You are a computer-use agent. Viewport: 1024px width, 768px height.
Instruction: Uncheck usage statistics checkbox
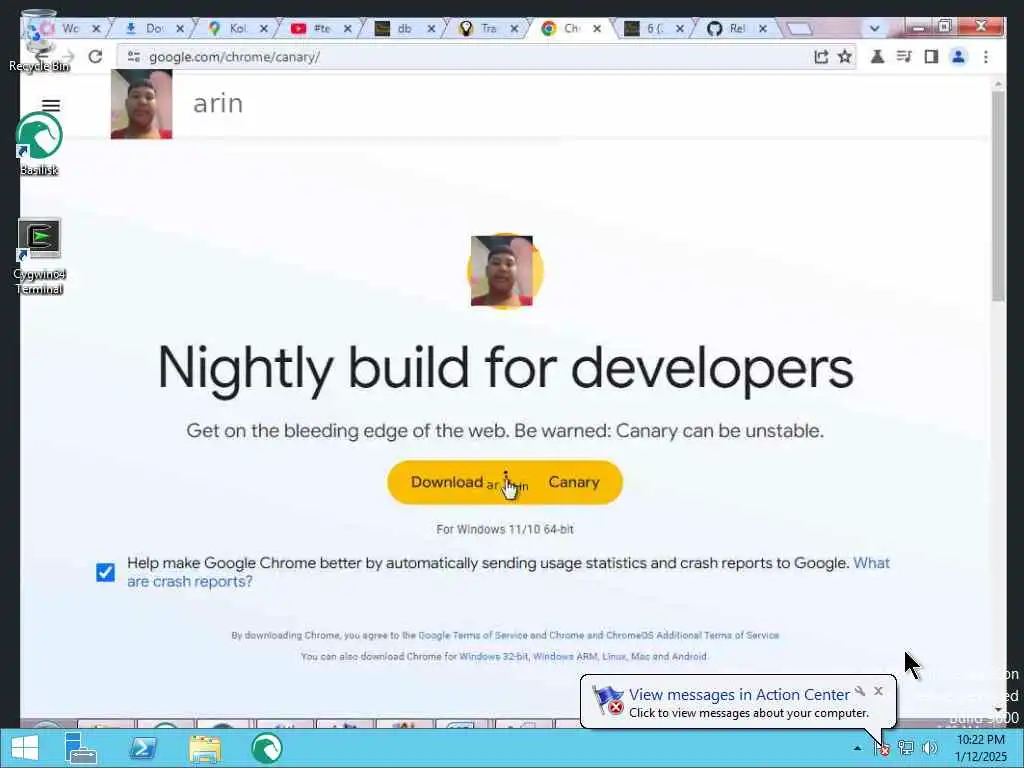click(x=105, y=572)
